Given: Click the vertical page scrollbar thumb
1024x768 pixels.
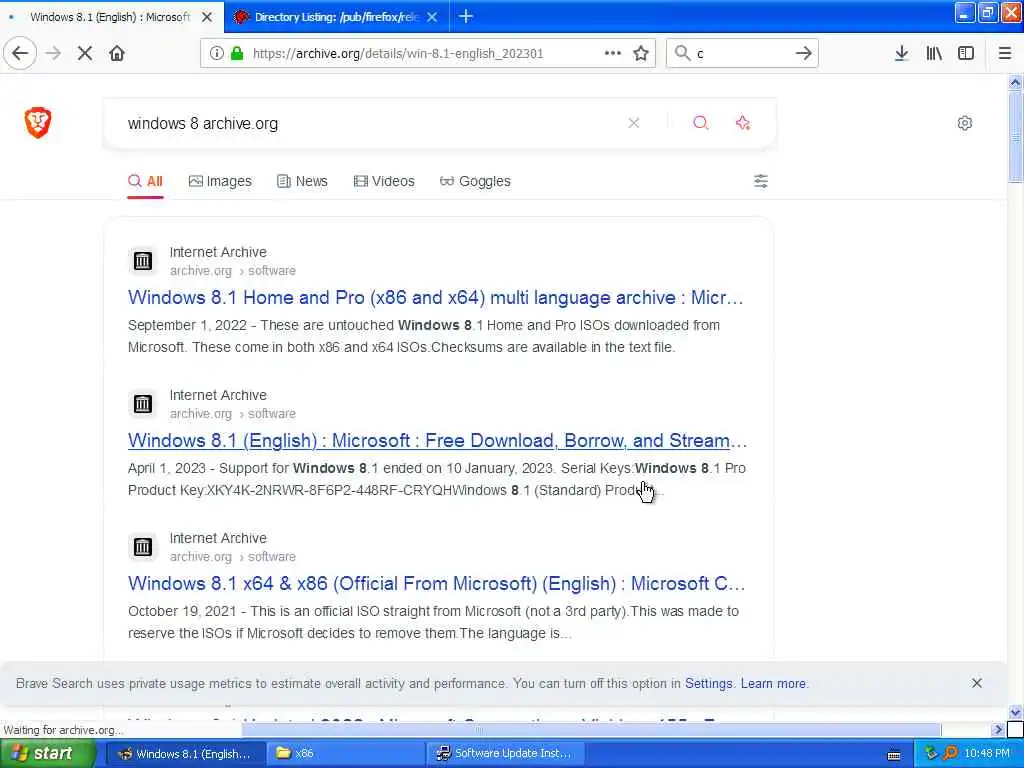Looking at the screenshot, I should click(1015, 136).
